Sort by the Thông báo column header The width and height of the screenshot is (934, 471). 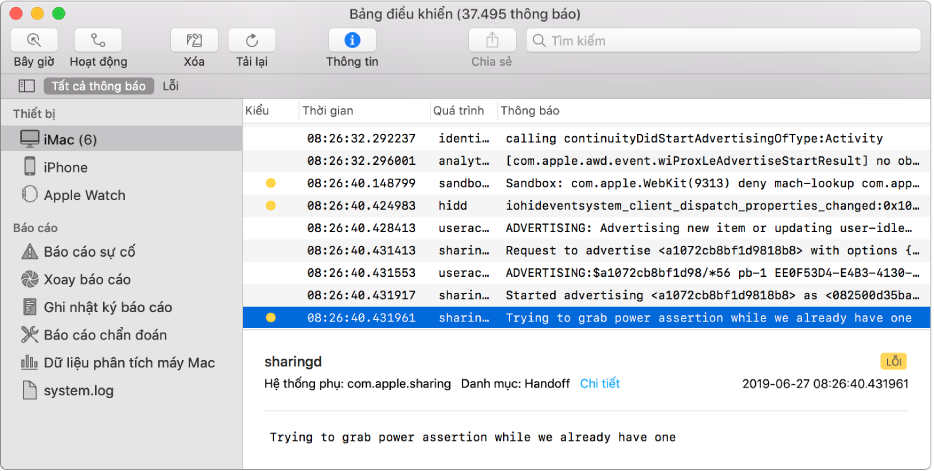point(530,110)
